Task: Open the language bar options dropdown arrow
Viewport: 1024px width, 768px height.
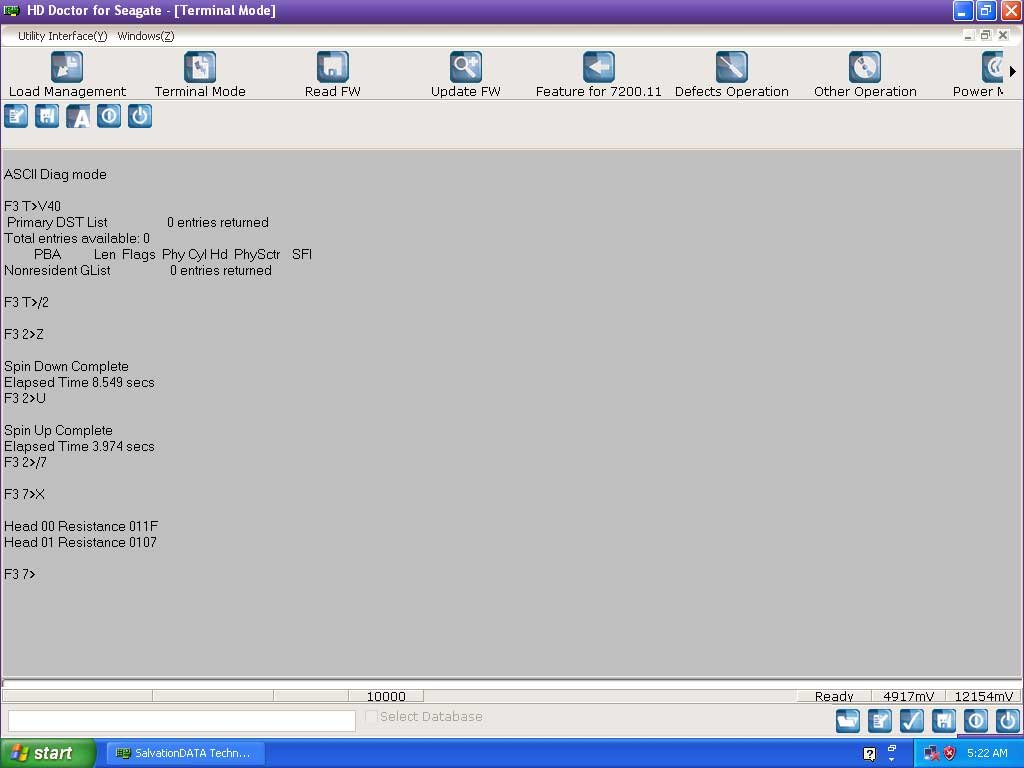Action: click(x=892, y=760)
